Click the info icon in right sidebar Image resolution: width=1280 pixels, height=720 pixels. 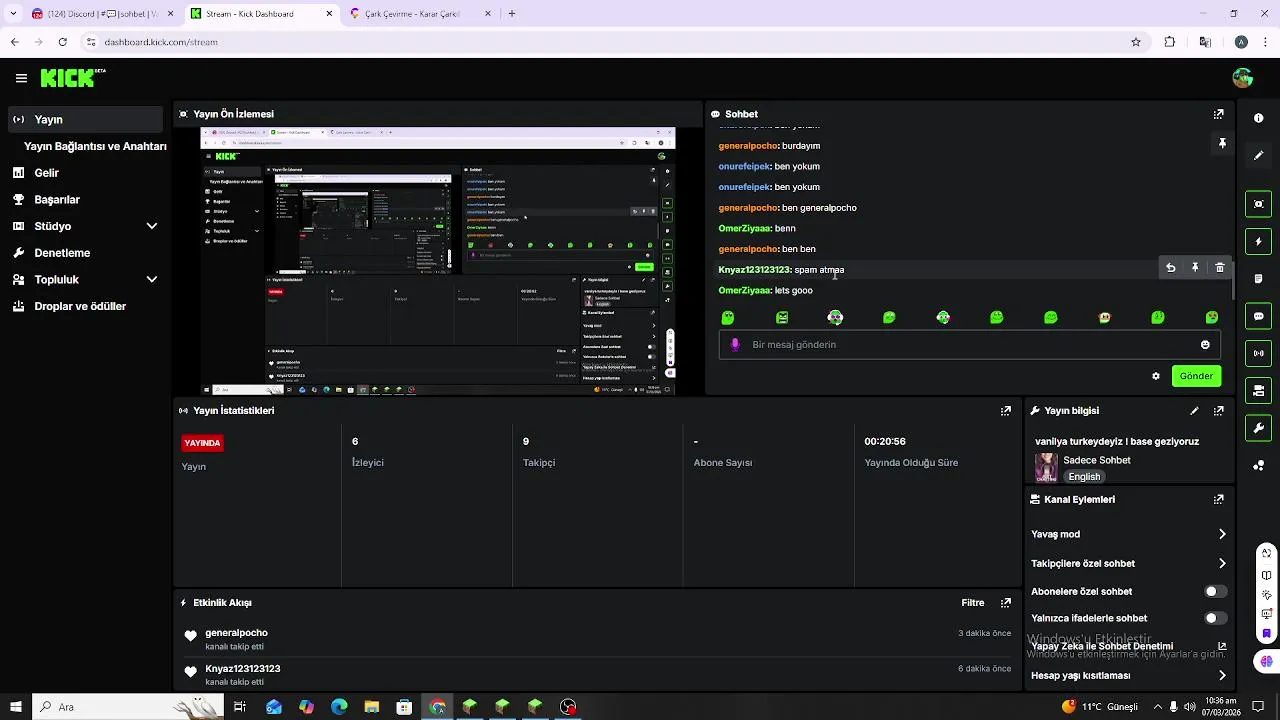pos(1258,118)
